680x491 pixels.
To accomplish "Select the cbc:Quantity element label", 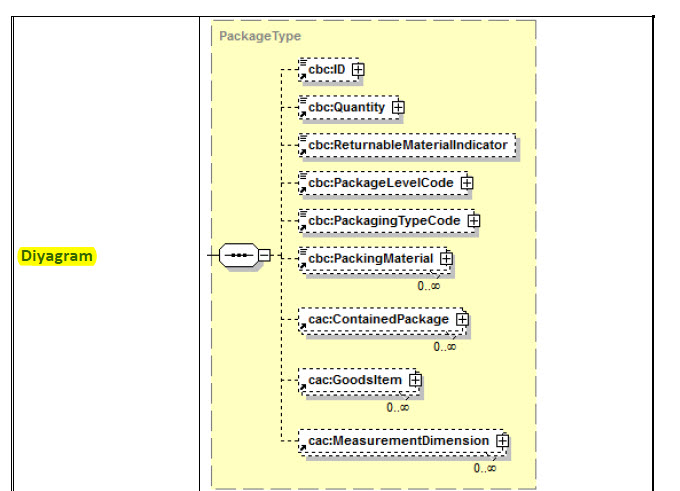I will [346, 107].
